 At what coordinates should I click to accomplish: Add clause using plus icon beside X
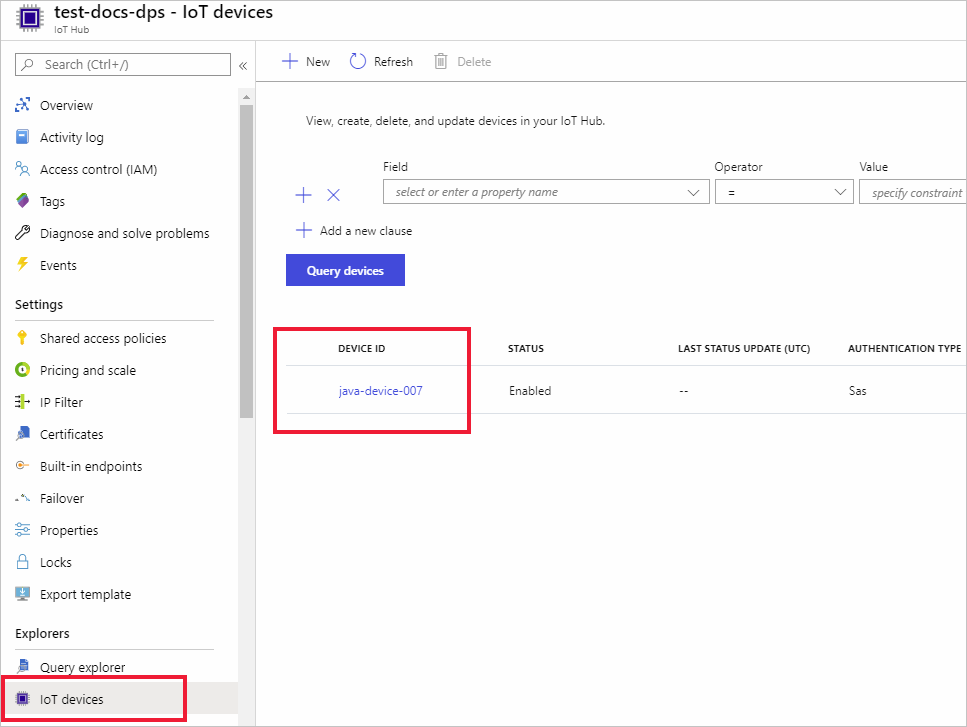pos(304,195)
